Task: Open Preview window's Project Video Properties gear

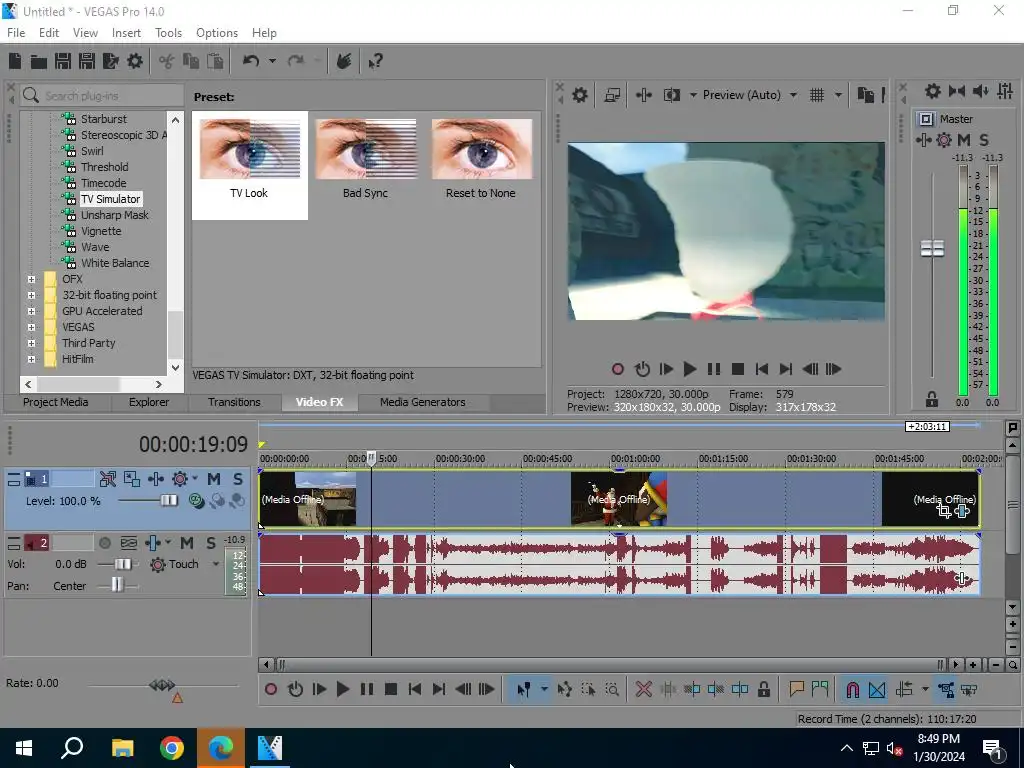Action: click(580, 95)
